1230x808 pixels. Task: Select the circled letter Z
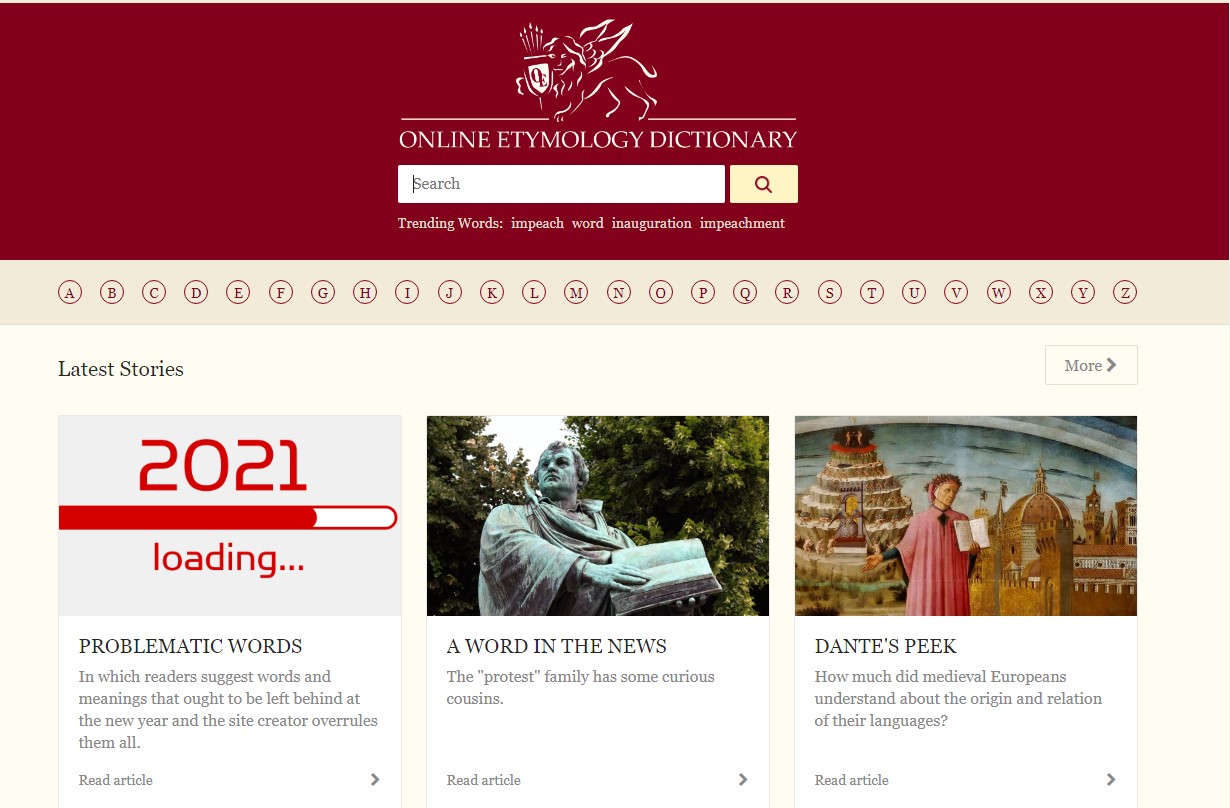pyautogui.click(x=1125, y=293)
